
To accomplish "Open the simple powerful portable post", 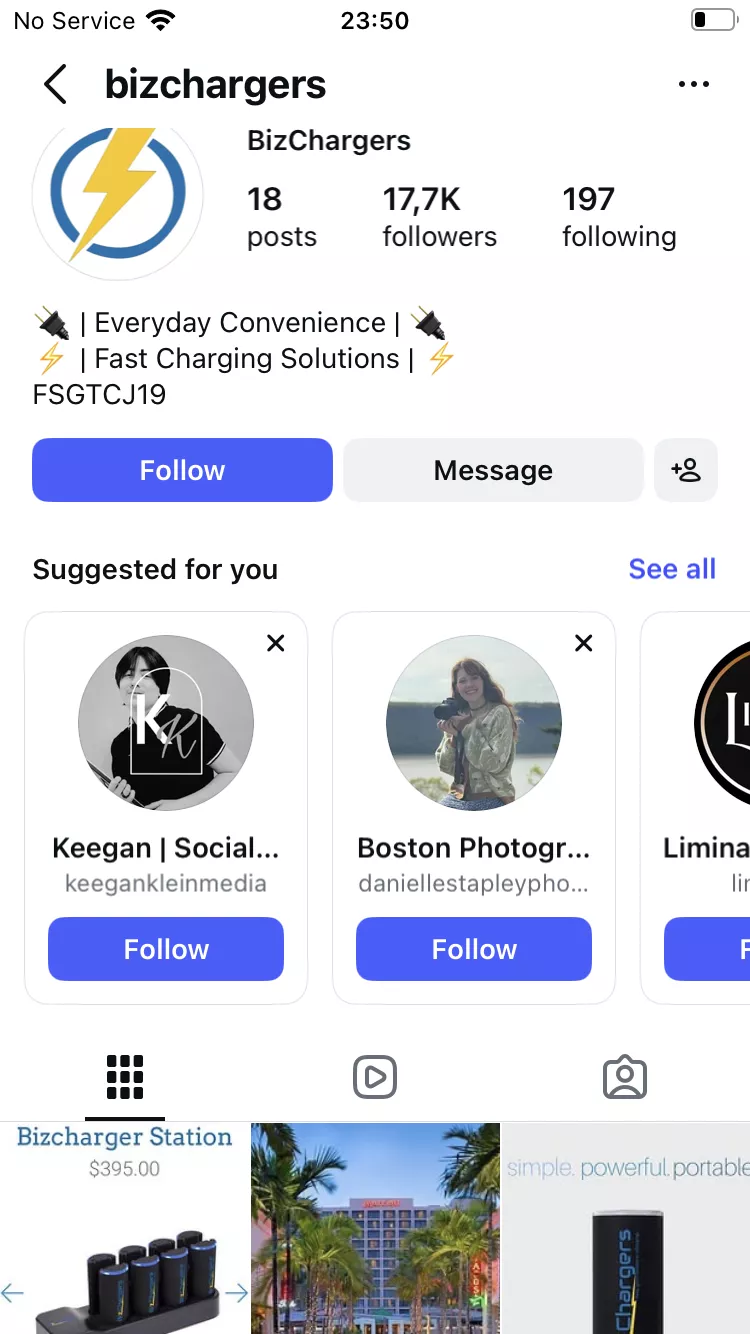I will (x=626, y=1228).
